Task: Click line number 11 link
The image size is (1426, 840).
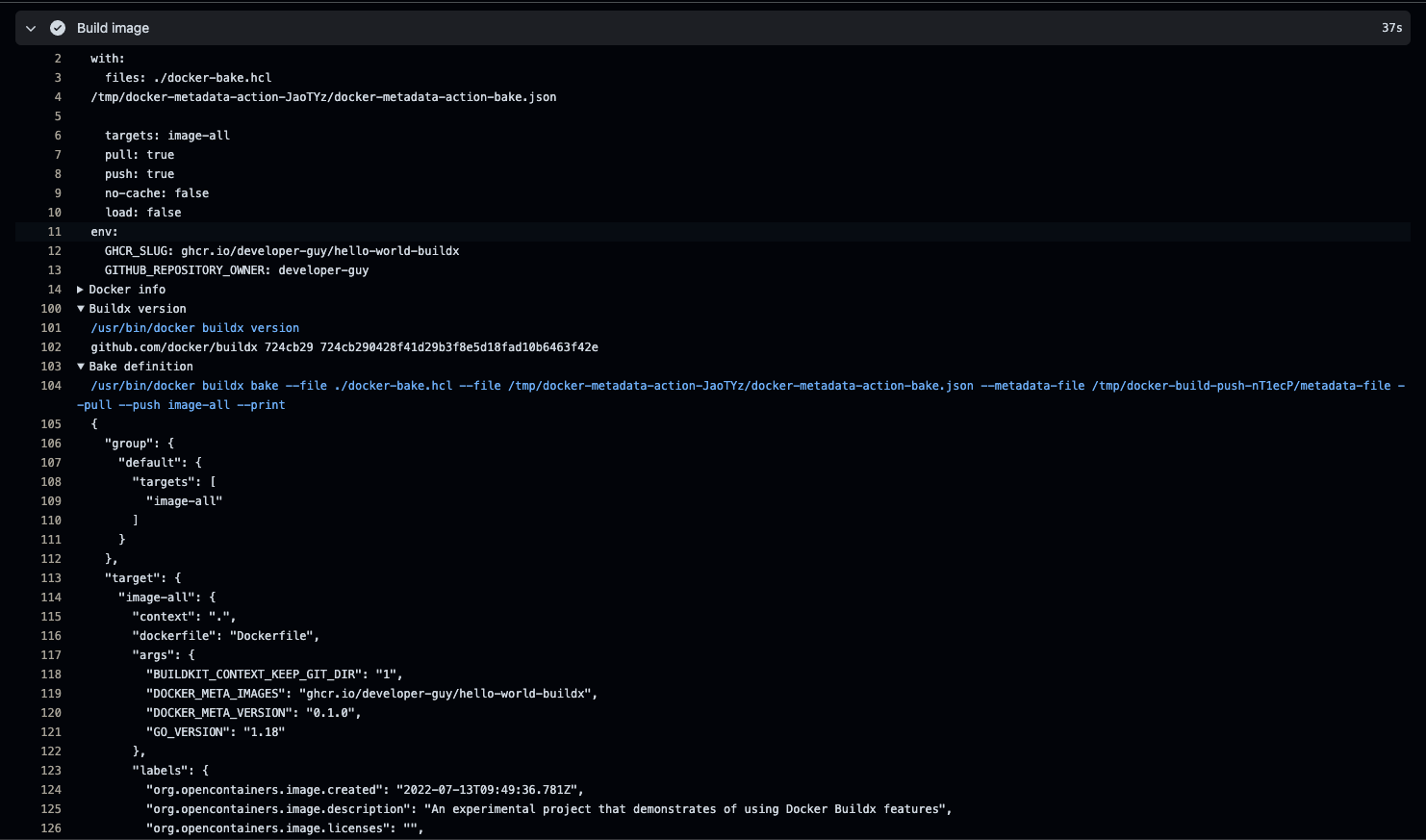Action: pyautogui.click(x=54, y=232)
